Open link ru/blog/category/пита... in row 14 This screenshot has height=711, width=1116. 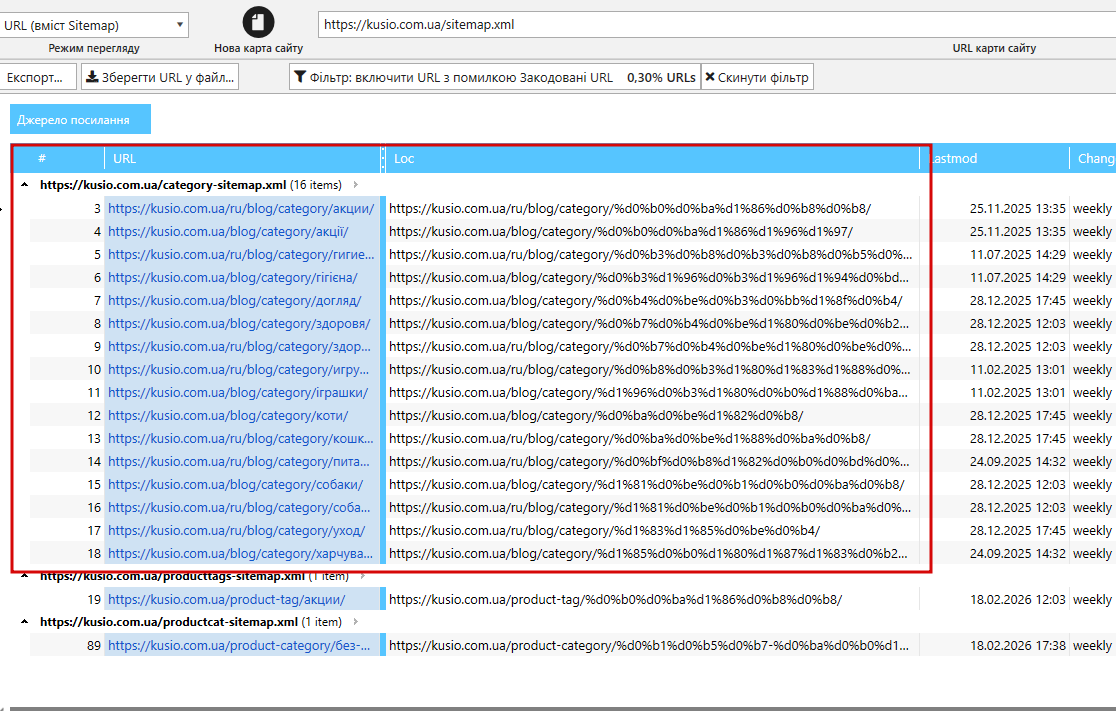(239, 461)
